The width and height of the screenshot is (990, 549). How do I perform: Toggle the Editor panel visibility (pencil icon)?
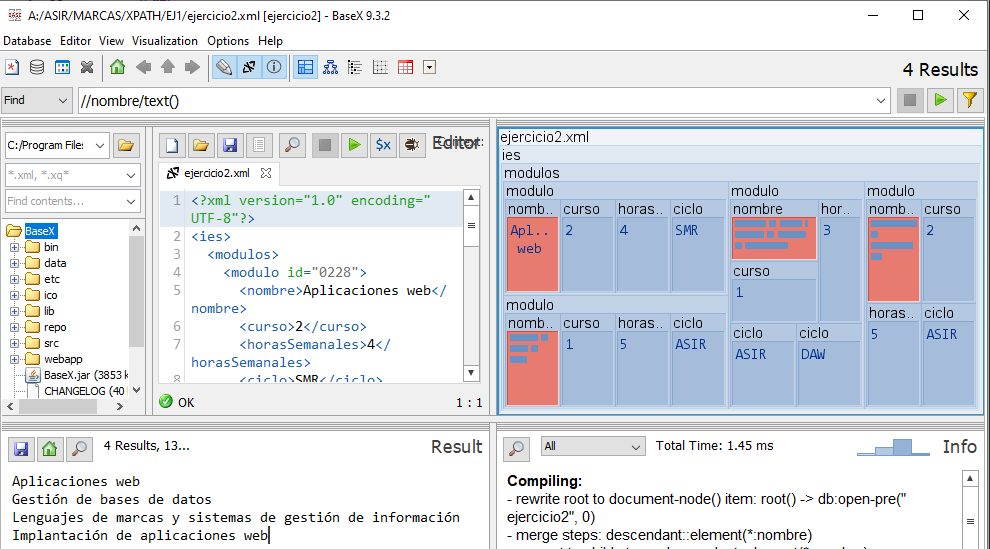[224, 68]
